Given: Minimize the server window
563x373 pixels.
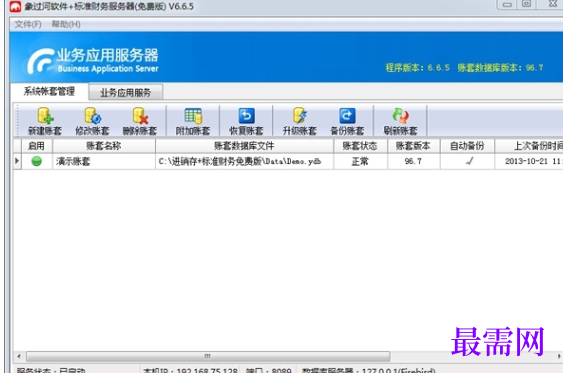Looking at the screenshot, I should [507, 4].
